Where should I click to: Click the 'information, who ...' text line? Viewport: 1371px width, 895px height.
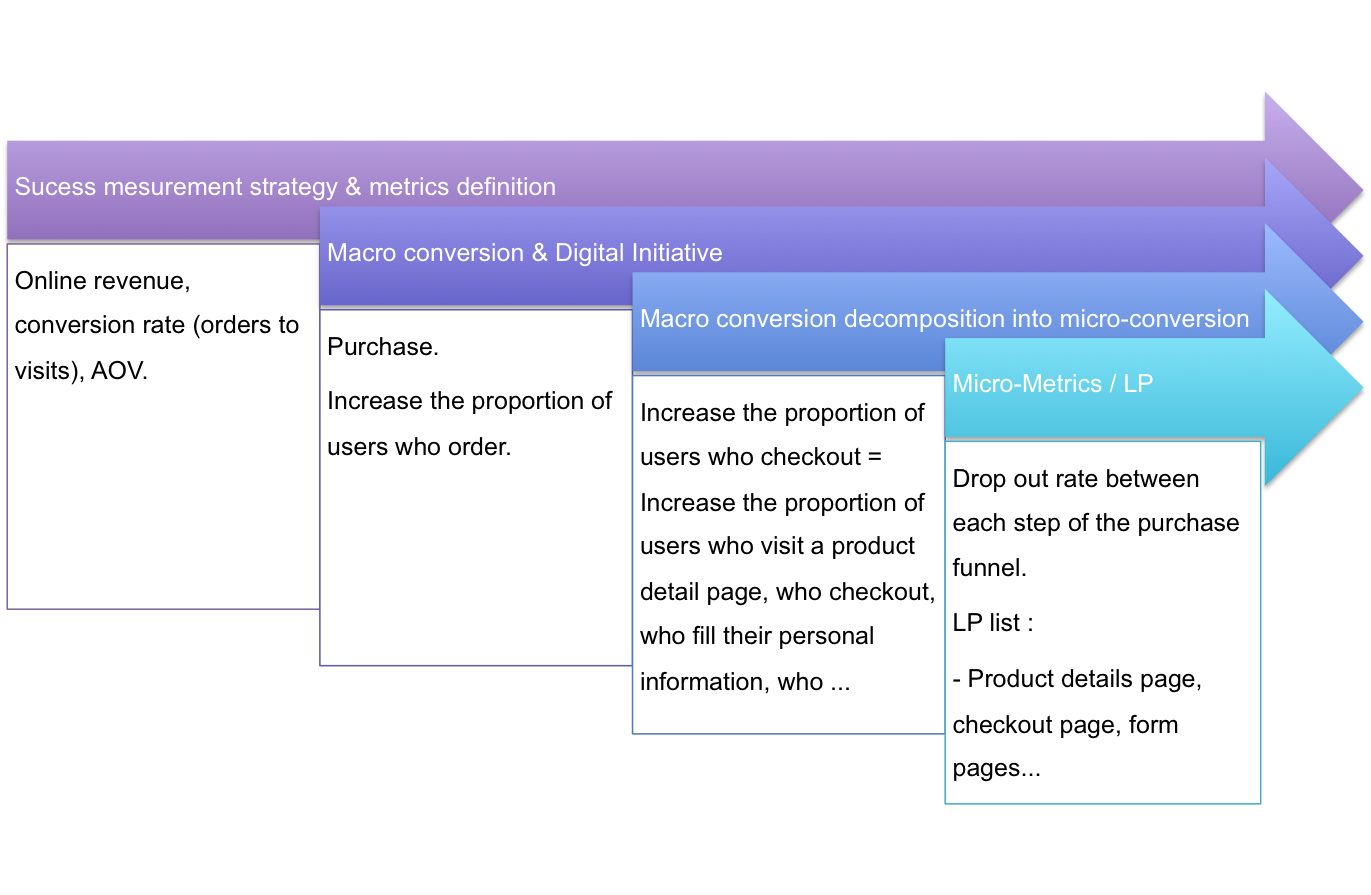point(745,682)
